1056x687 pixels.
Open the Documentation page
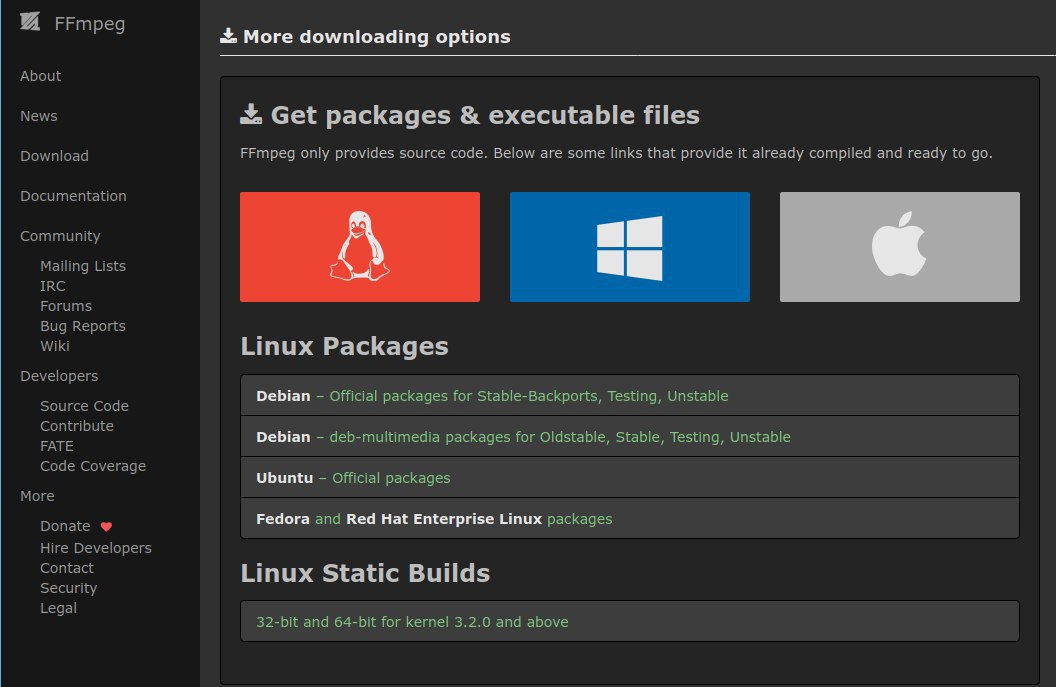(73, 196)
